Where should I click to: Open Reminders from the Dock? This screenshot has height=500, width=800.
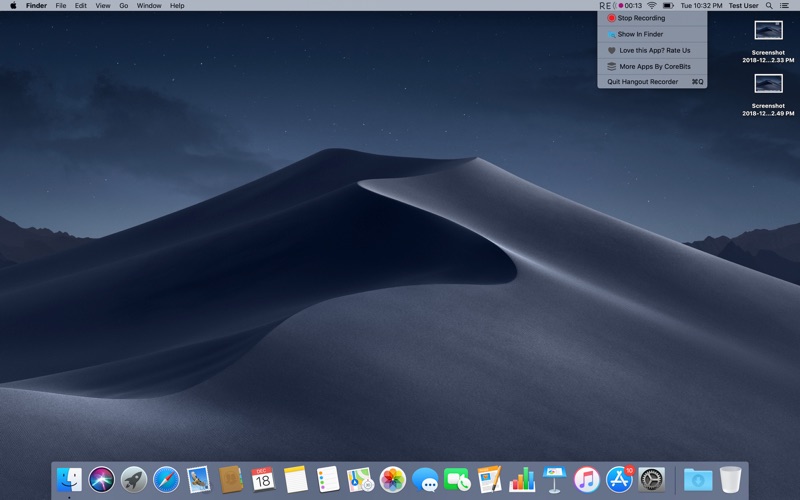(328, 480)
